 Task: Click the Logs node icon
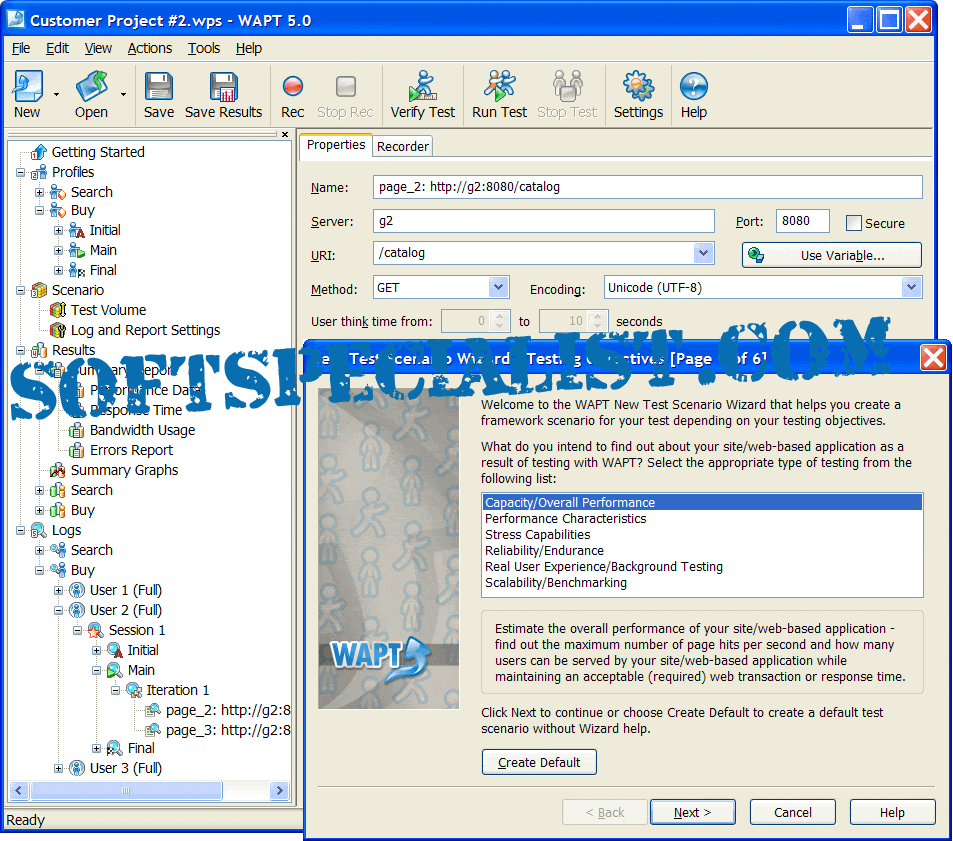click(39, 530)
